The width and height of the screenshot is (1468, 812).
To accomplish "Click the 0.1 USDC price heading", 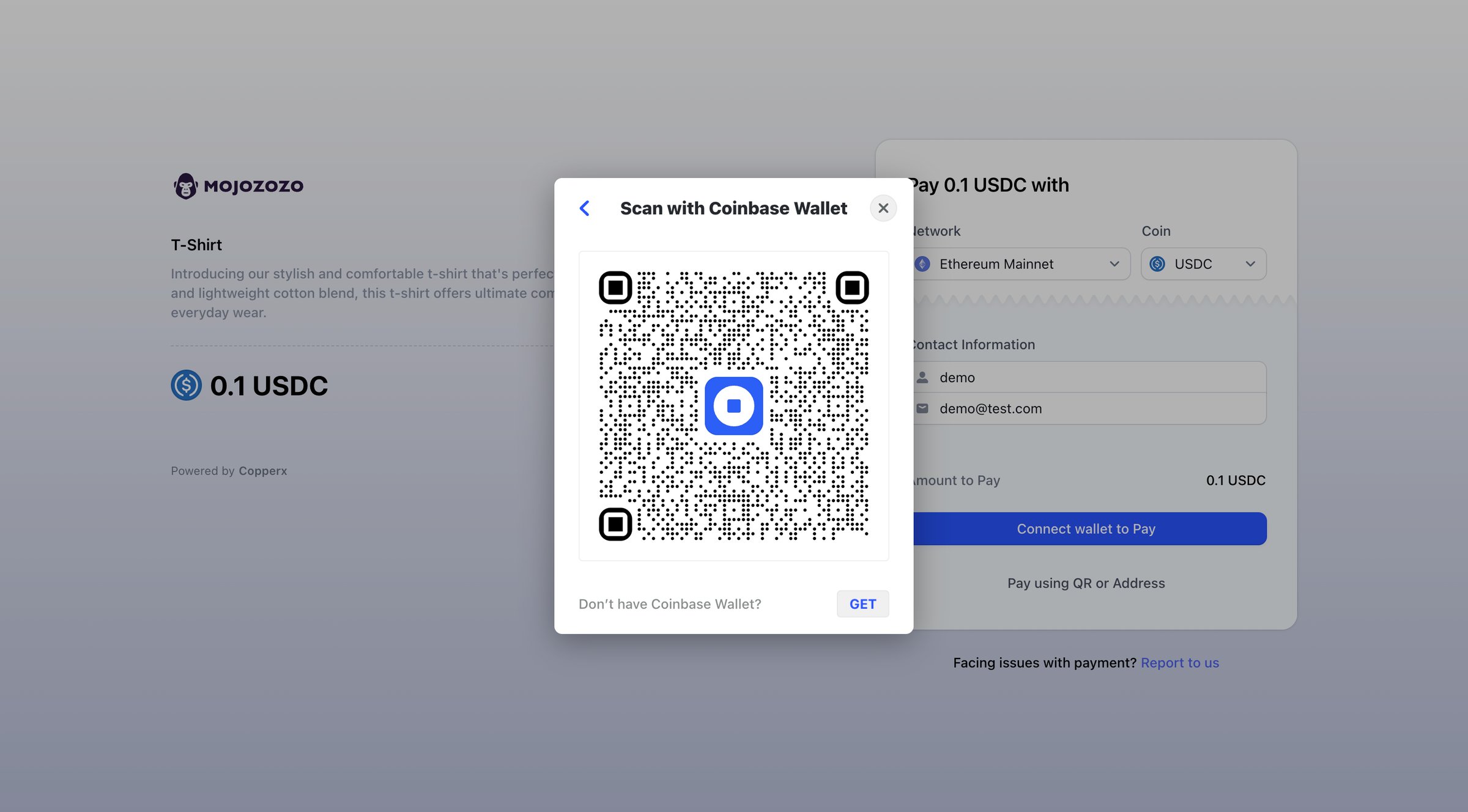I will [269, 386].
